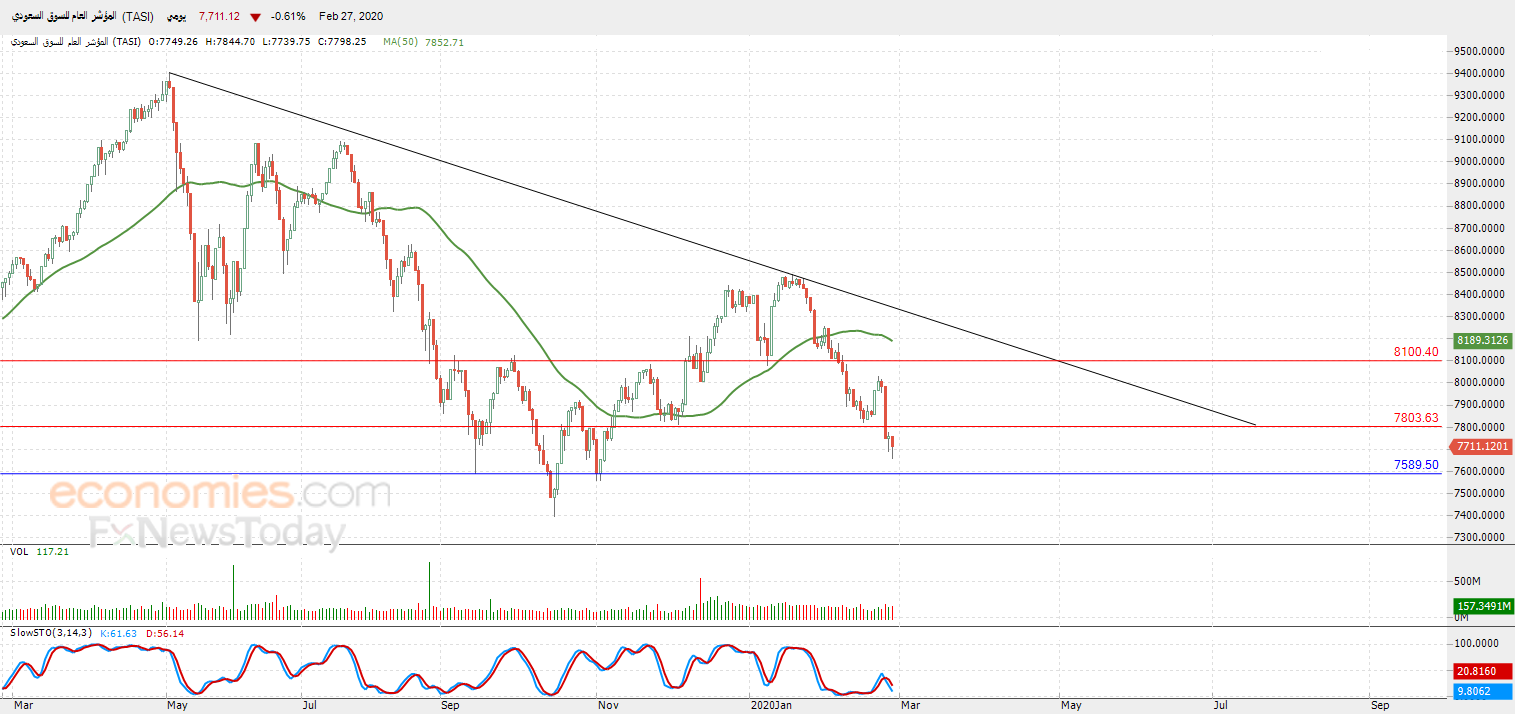Screen dimensions: 1515x714
Task: Click the FxNewsToday watermark logo
Action: [218, 532]
